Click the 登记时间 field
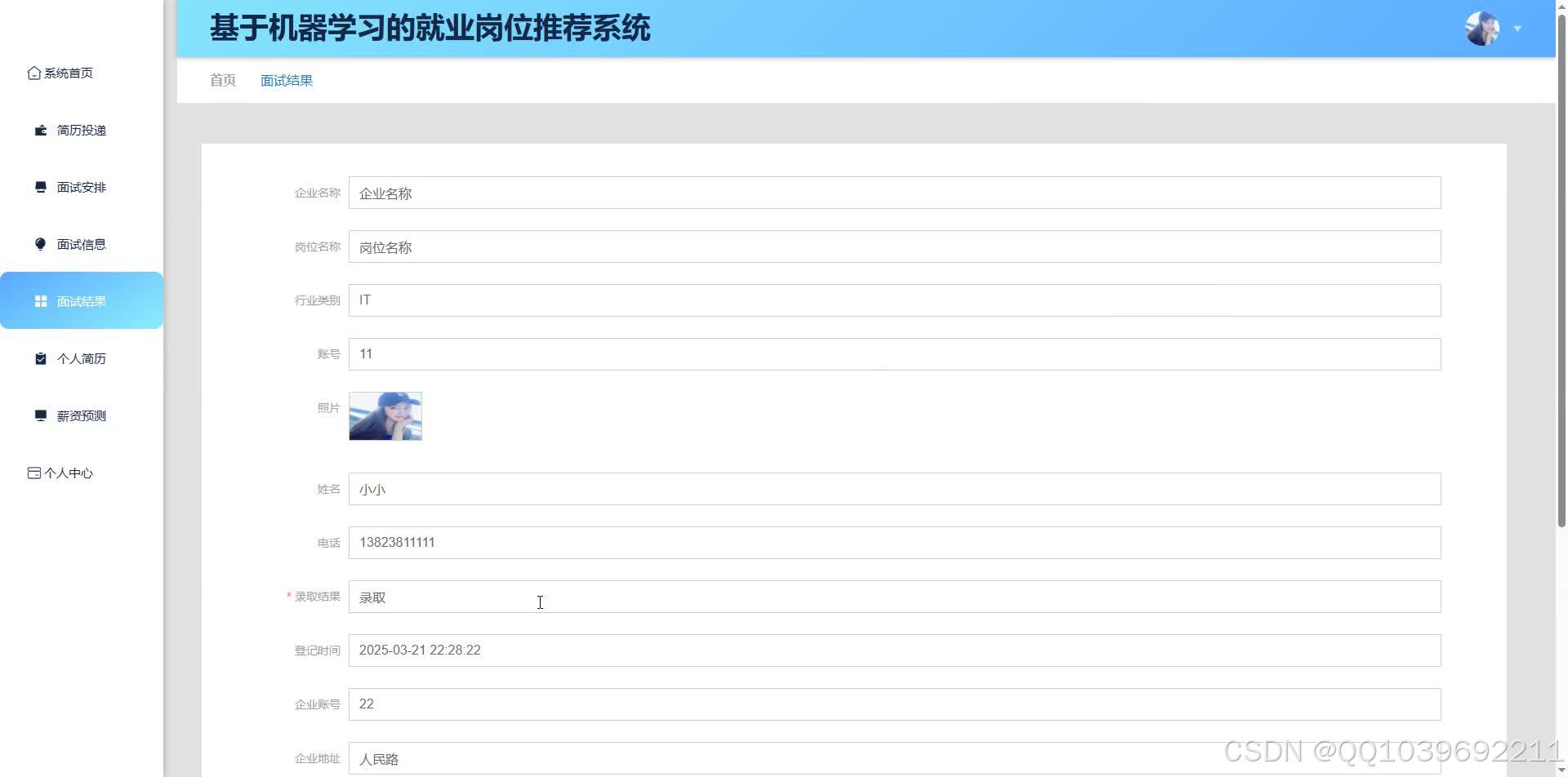The width and height of the screenshot is (1568, 777). pyautogui.click(x=894, y=650)
